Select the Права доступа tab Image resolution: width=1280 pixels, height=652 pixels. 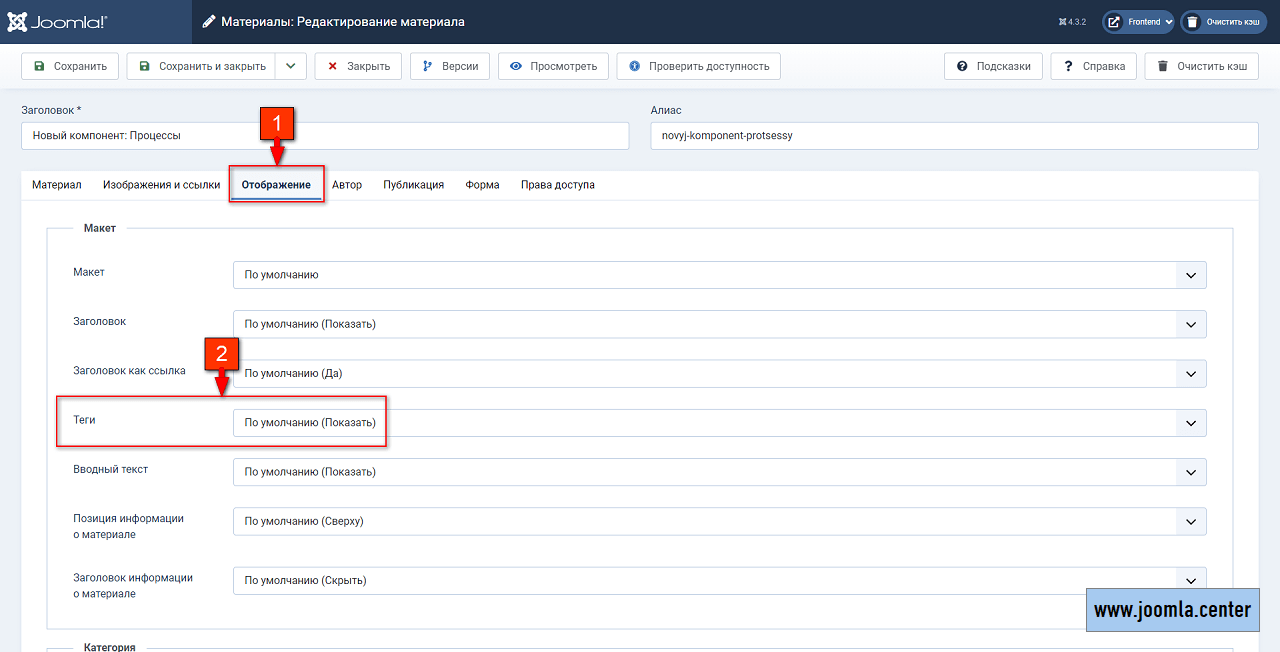pyautogui.click(x=557, y=185)
